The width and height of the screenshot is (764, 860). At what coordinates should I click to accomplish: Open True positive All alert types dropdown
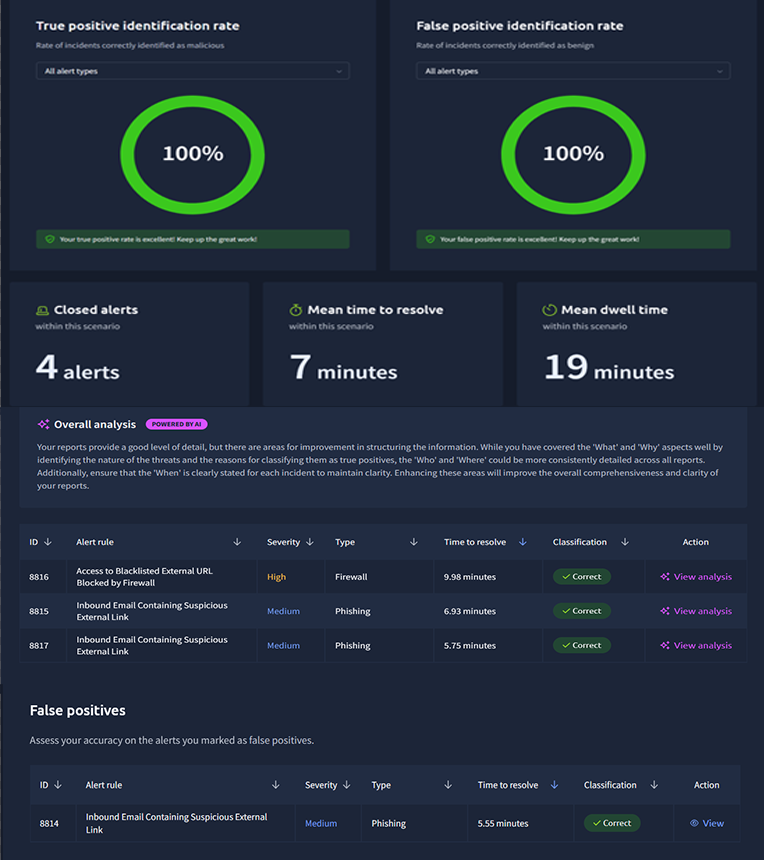tap(193, 71)
